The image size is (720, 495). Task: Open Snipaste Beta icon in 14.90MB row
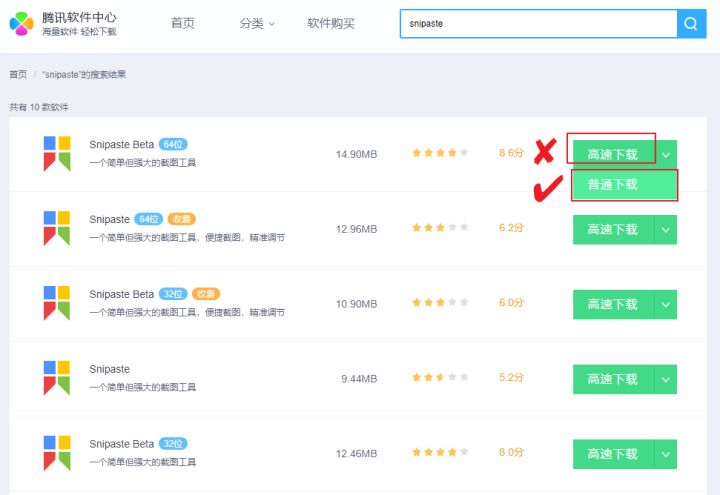tap(57, 153)
